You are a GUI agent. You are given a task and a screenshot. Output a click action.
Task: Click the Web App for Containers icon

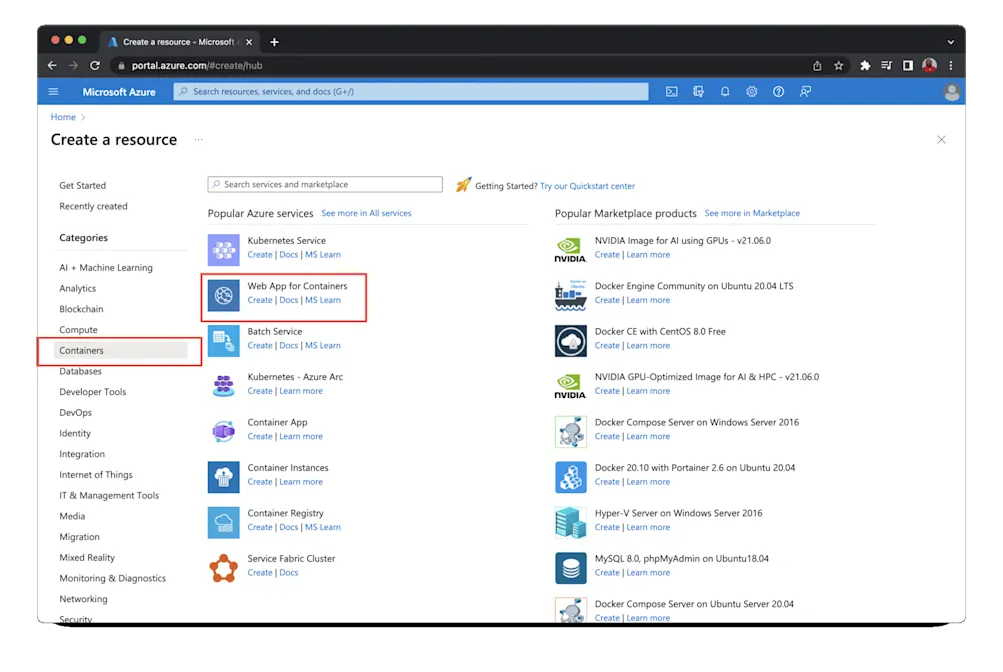(223, 294)
